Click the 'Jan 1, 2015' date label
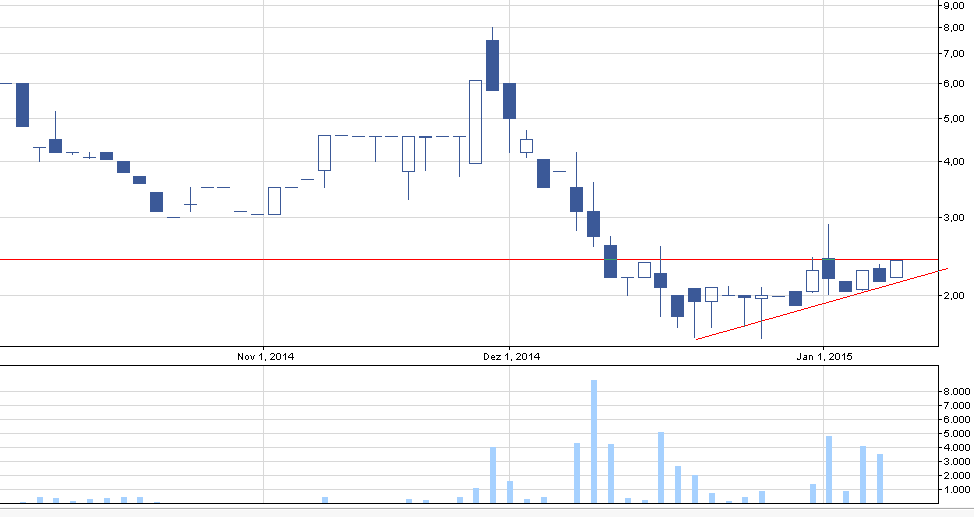This screenshot has width=974, height=517. pyautogui.click(x=824, y=357)
